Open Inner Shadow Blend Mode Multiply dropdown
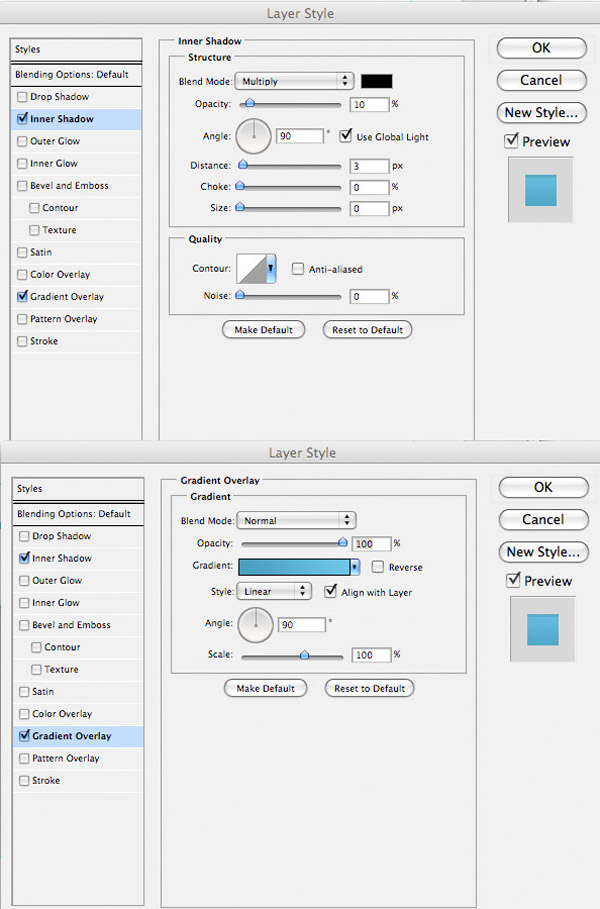 coord(294,81)
